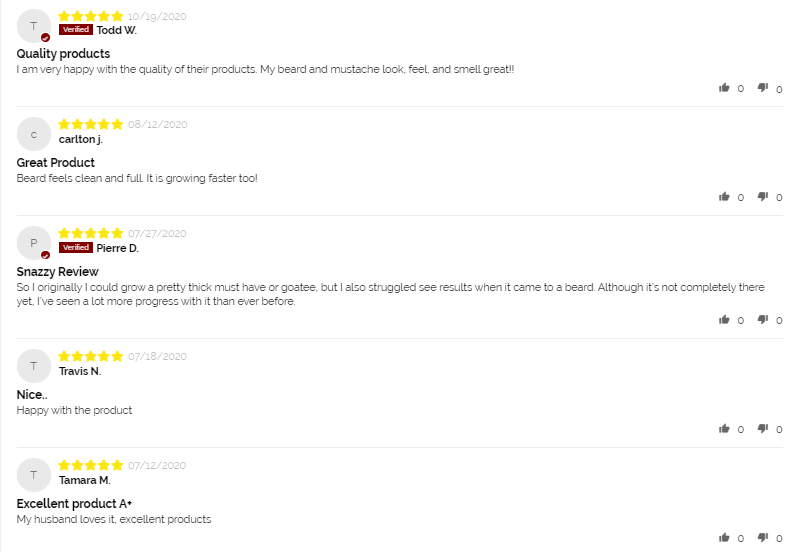This screenshot has width=799, height=552.
Task: Give thumbs up to Travis N.'s review
Action: pyautogui.click(x=724, y=429)
